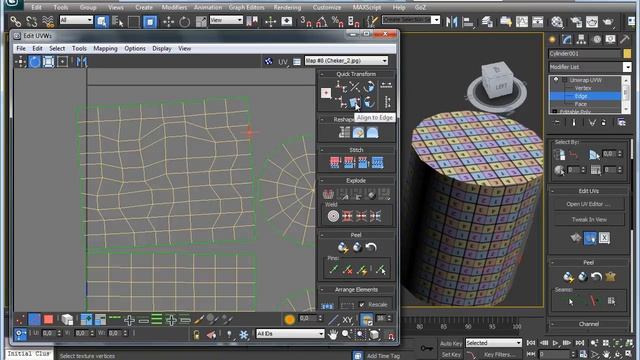
Task: Open the Modify panel tab icon
Action: 567,39
